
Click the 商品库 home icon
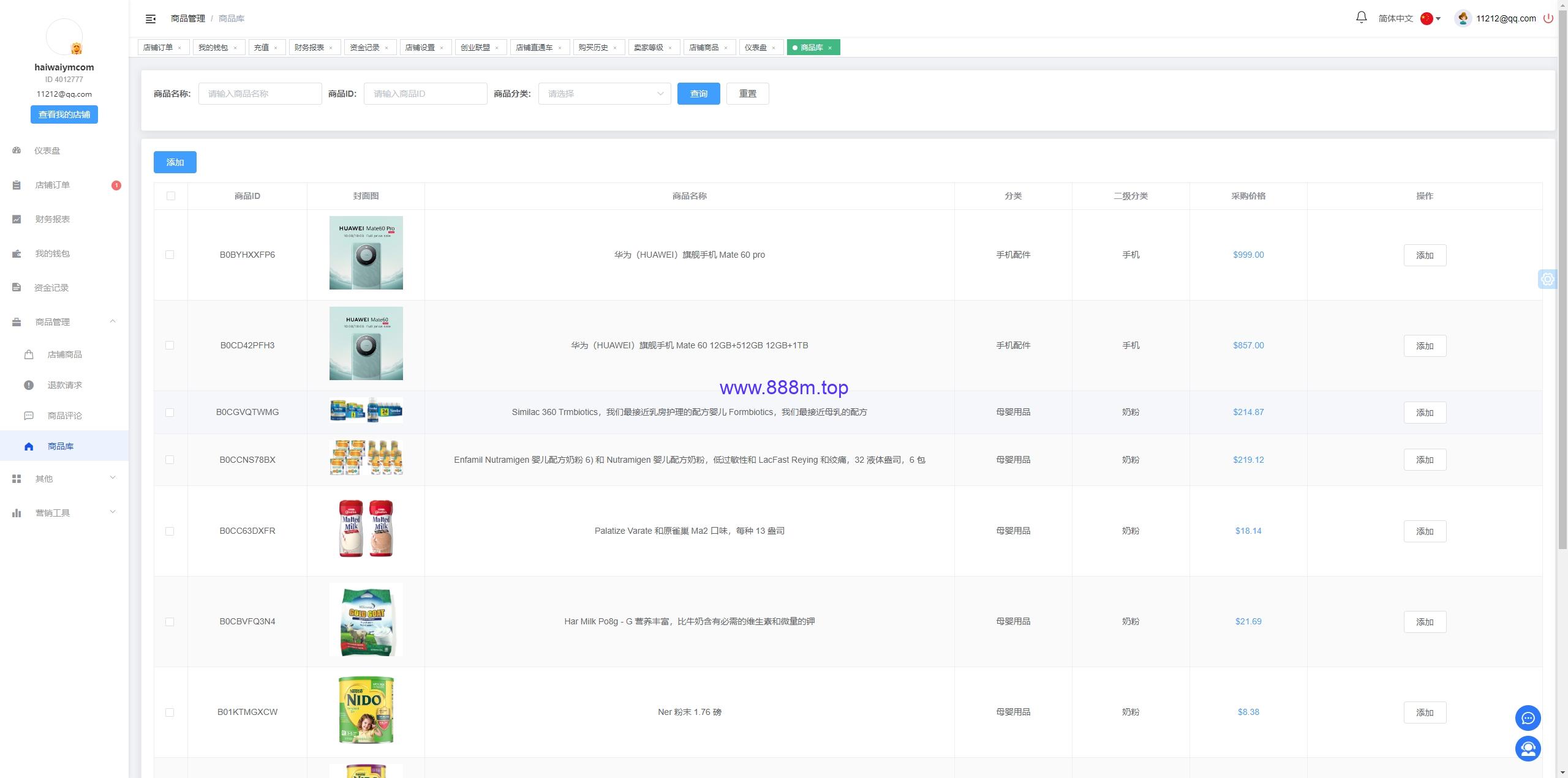coord(29,446)
